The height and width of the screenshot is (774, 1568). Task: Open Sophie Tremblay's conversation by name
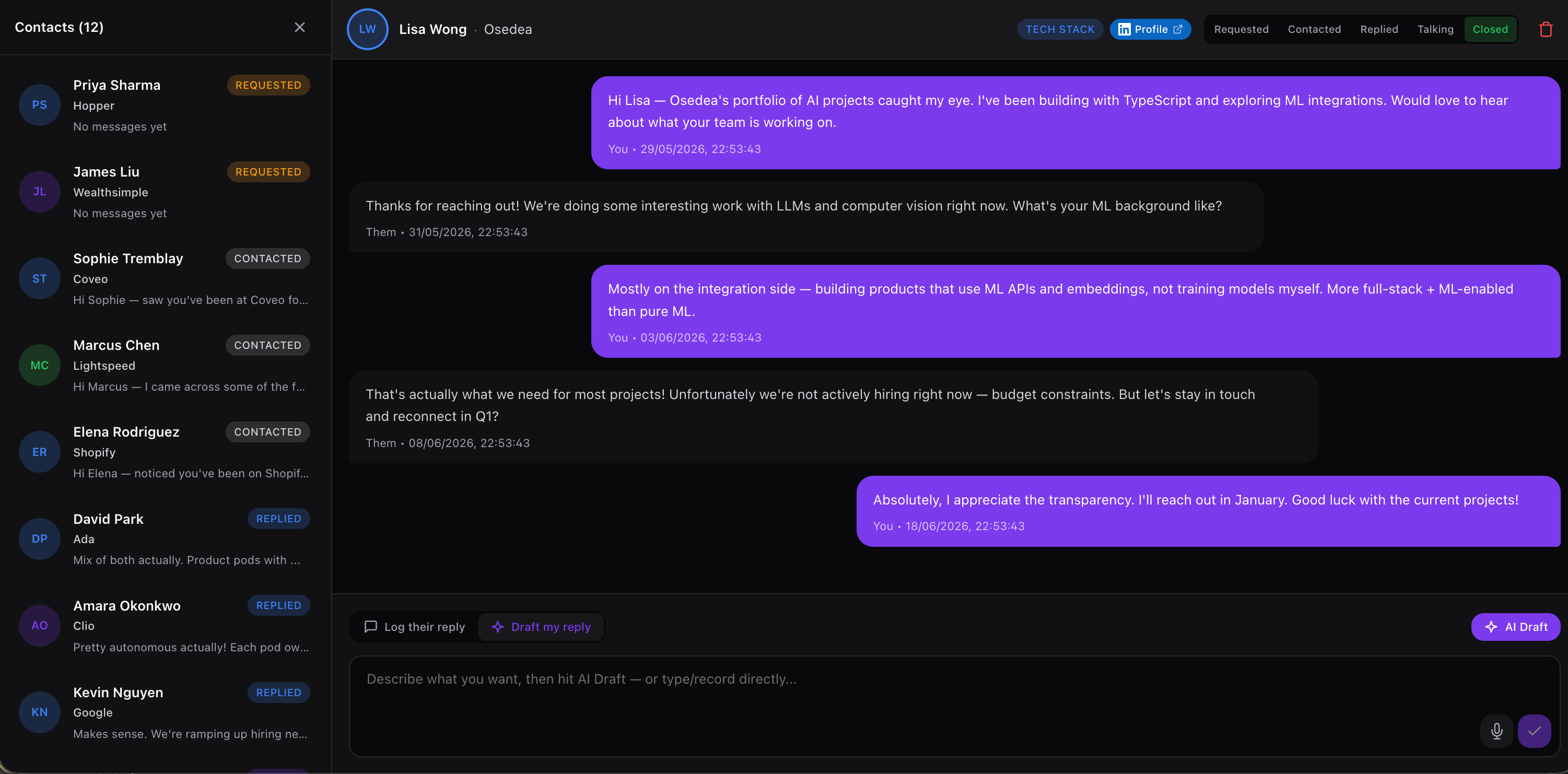point(128,259)
